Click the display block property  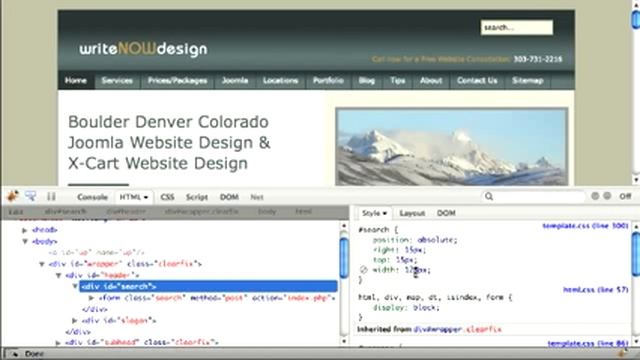406,307
